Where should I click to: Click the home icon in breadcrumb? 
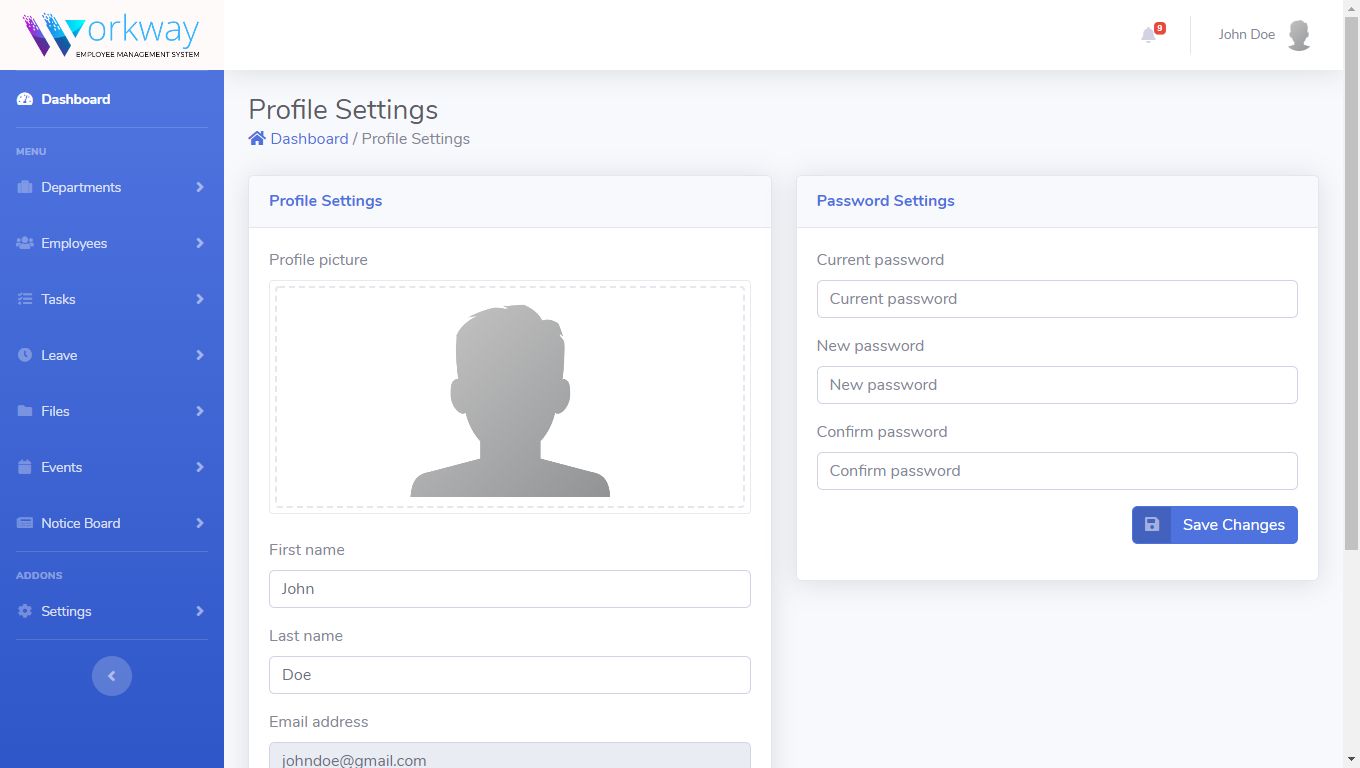257,138
